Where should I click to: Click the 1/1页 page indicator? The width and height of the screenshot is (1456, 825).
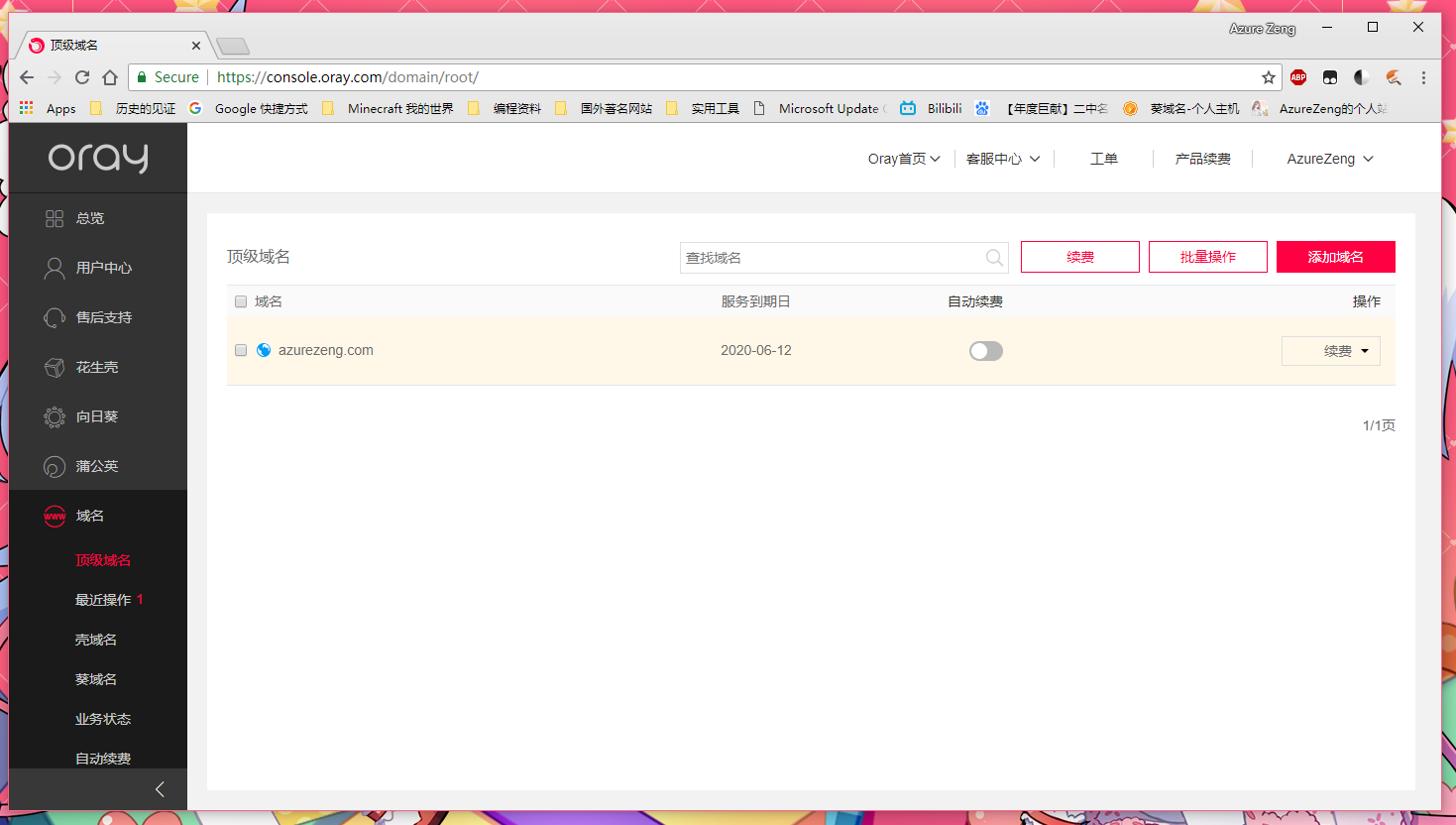pyautogui.click(x=1379, y=425)
